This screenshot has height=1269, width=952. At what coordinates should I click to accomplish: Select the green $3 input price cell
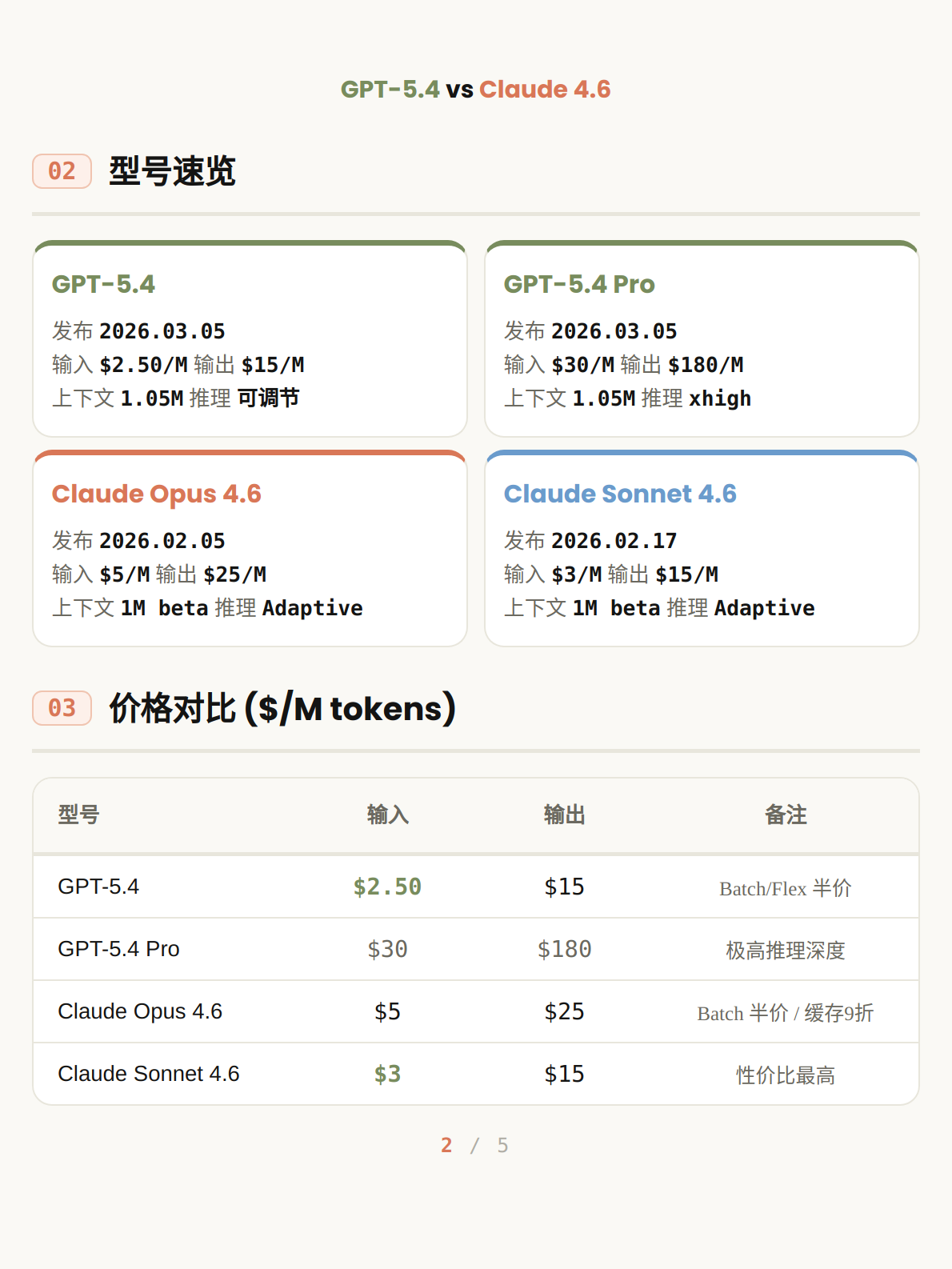pyautogui.click(x=388, y=1074)
